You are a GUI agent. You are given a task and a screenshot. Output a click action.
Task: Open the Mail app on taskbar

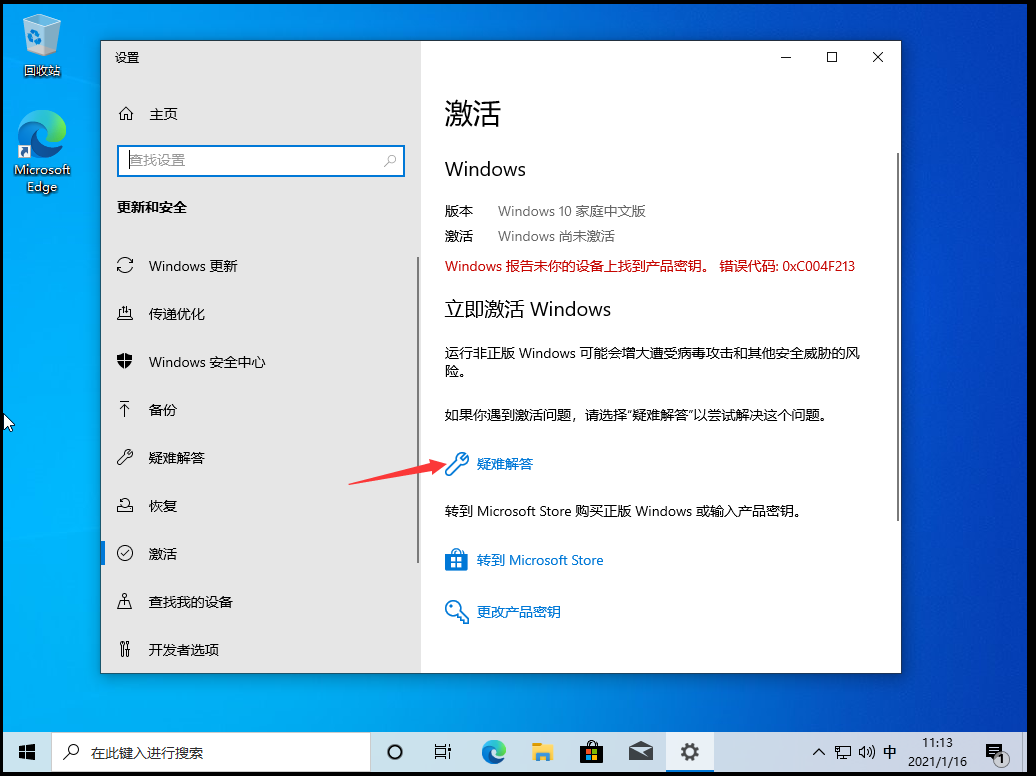coord(640,752)
